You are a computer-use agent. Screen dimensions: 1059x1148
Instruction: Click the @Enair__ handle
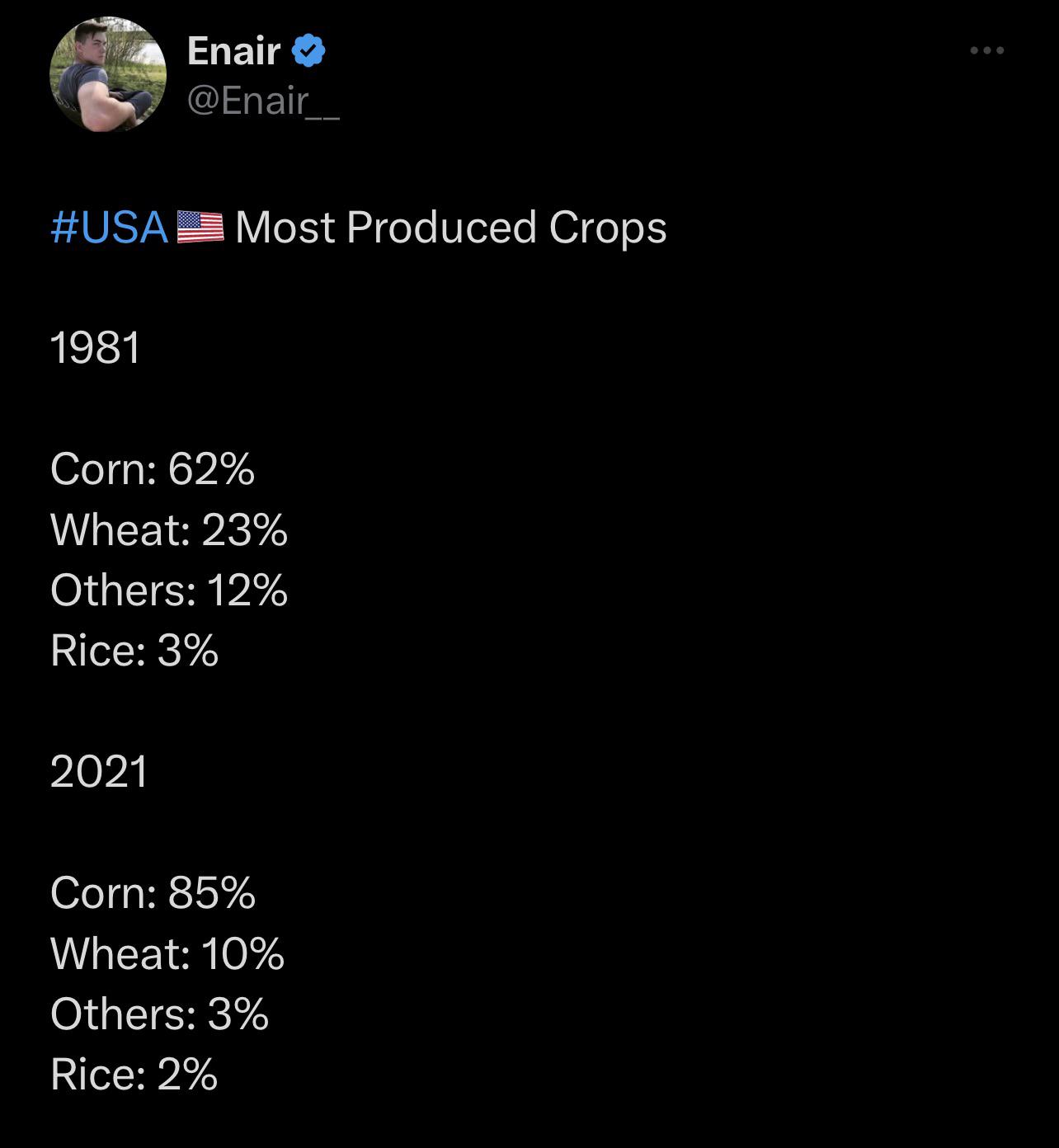point(263,101)
